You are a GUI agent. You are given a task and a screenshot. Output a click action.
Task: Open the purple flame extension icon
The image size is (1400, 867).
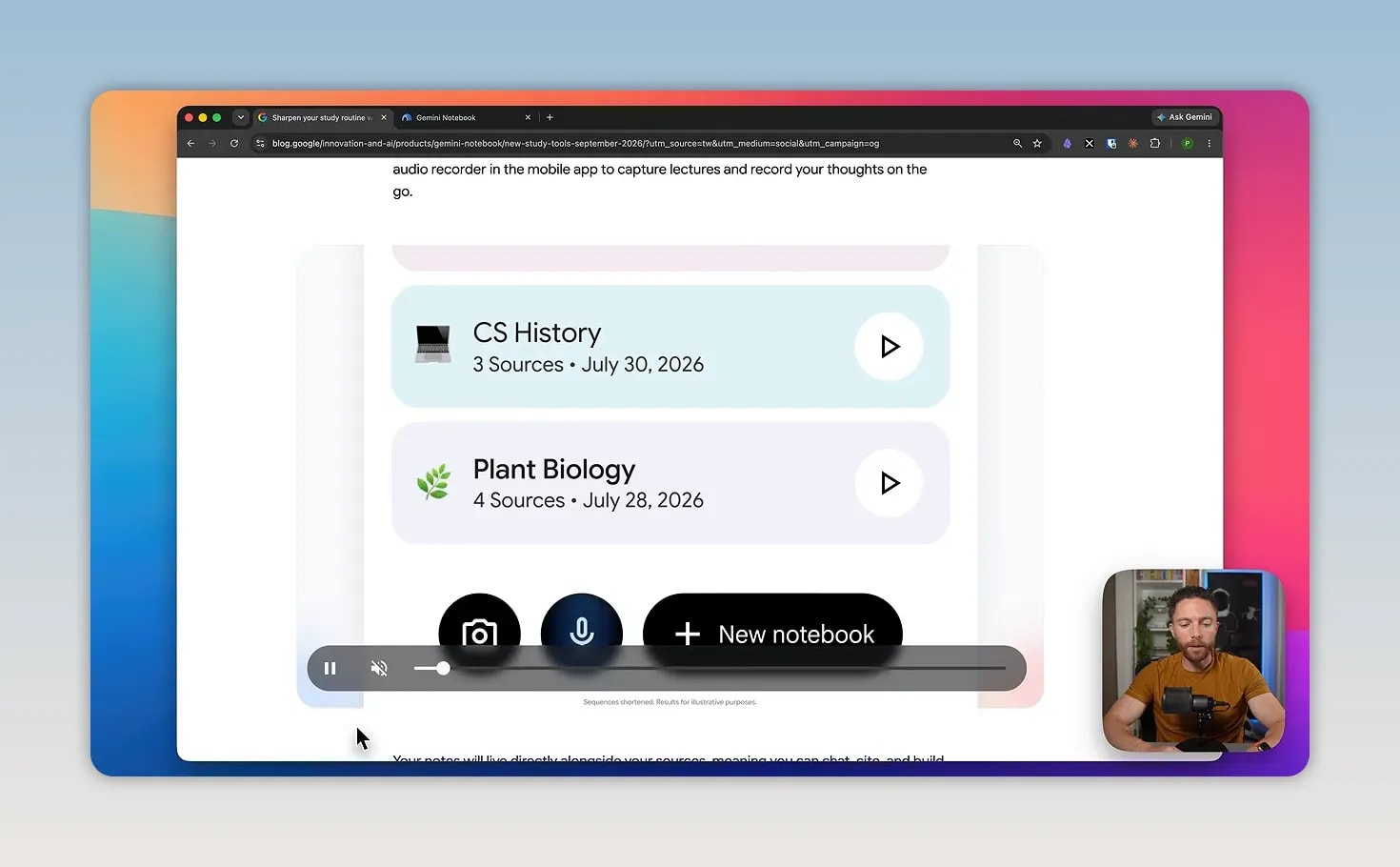(x=1068, y=144)
